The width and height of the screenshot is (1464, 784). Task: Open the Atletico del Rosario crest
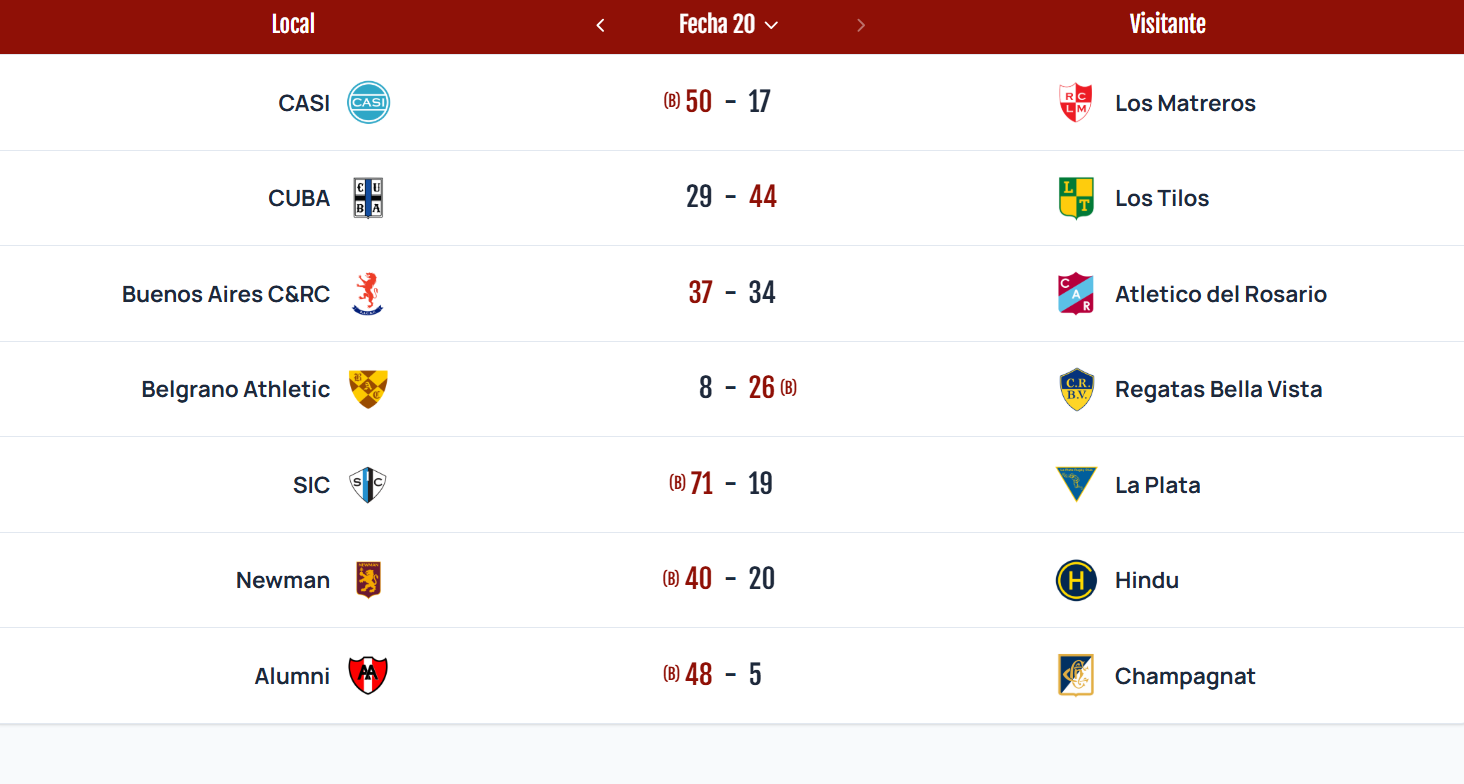click(x=1076, y=294)
